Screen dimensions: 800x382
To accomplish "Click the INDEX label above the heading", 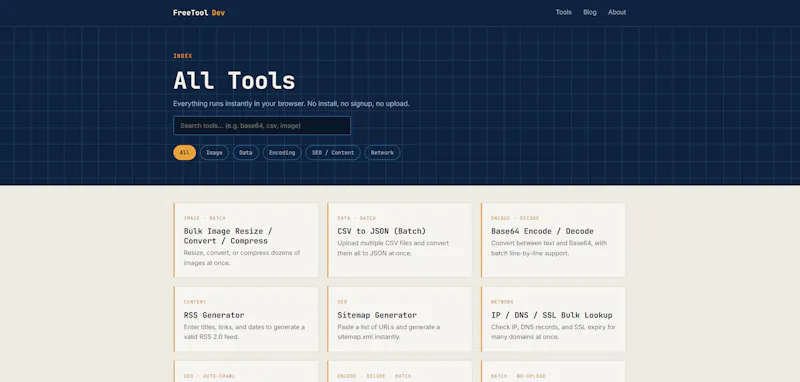I will (183, 56).
